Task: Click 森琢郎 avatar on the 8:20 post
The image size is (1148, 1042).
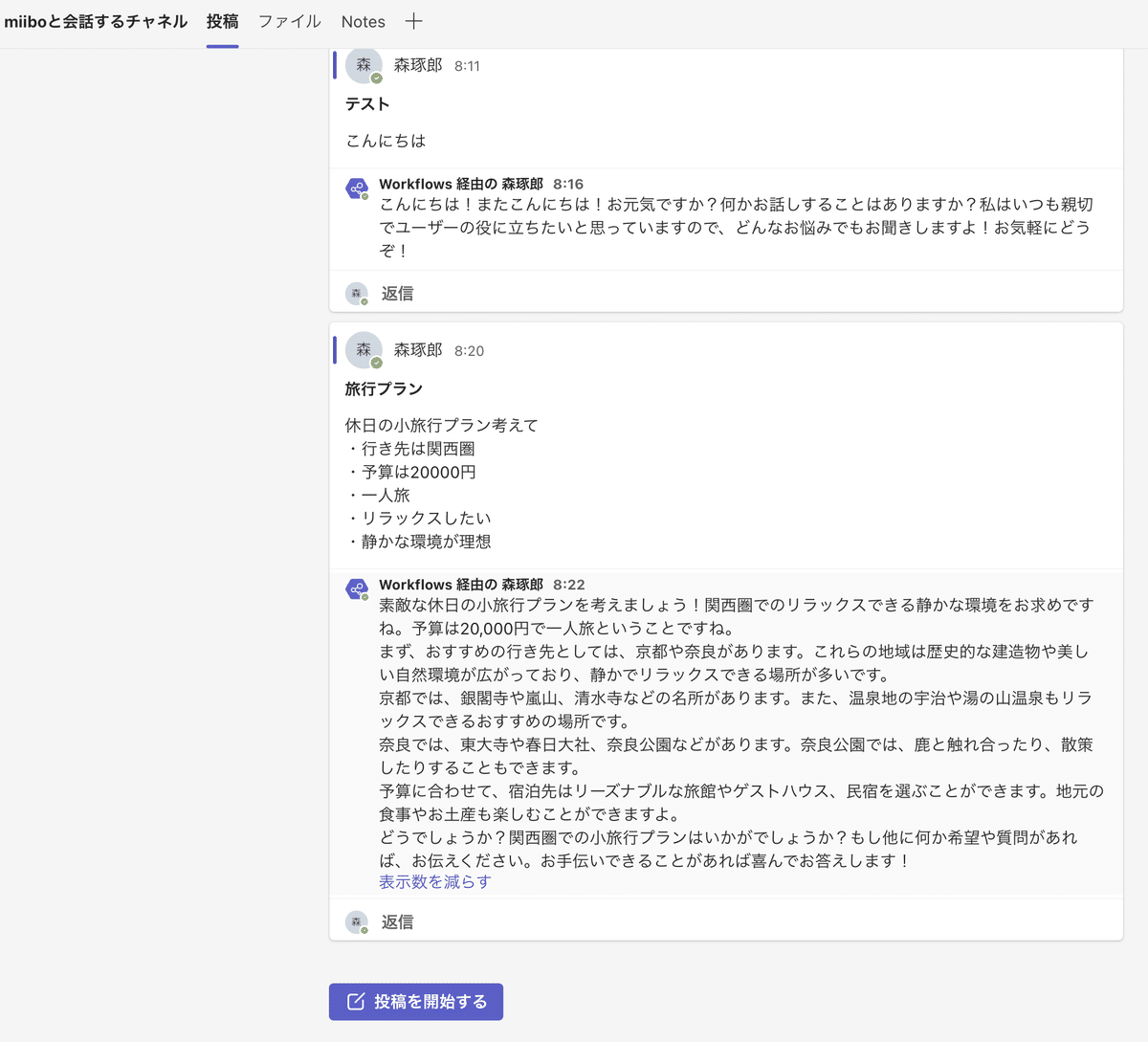Action: click(x=364, y=349)
